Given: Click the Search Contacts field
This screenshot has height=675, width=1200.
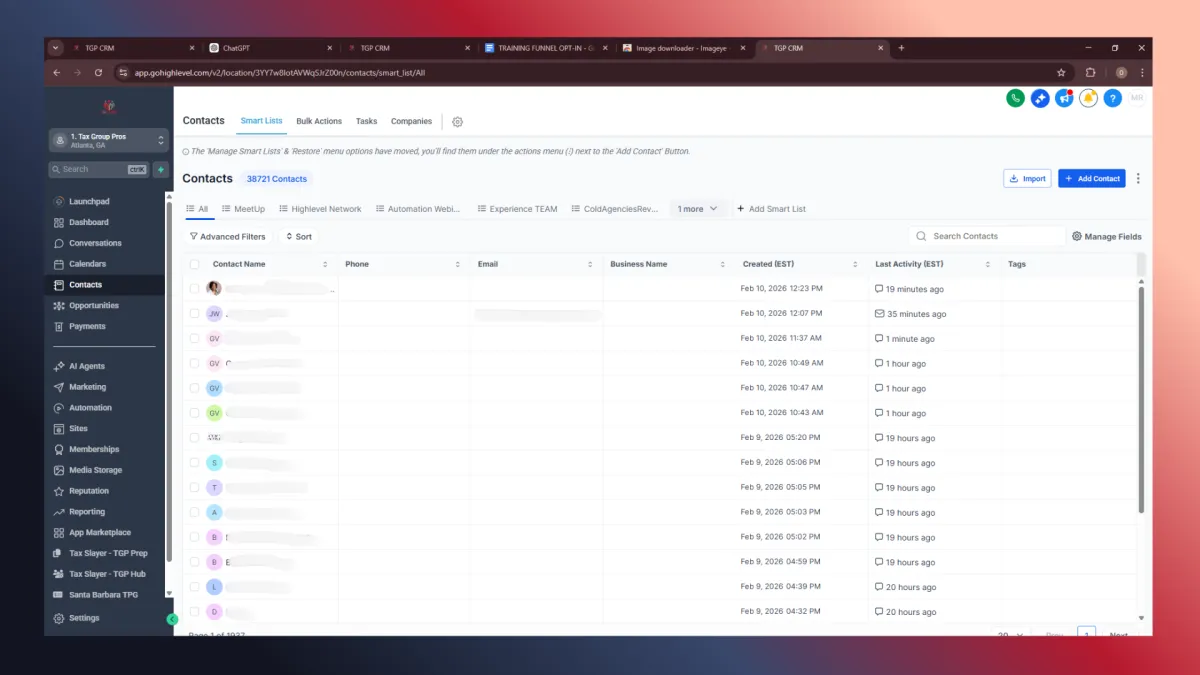Looking at the screenshot, I should click(x=986, y=236).
